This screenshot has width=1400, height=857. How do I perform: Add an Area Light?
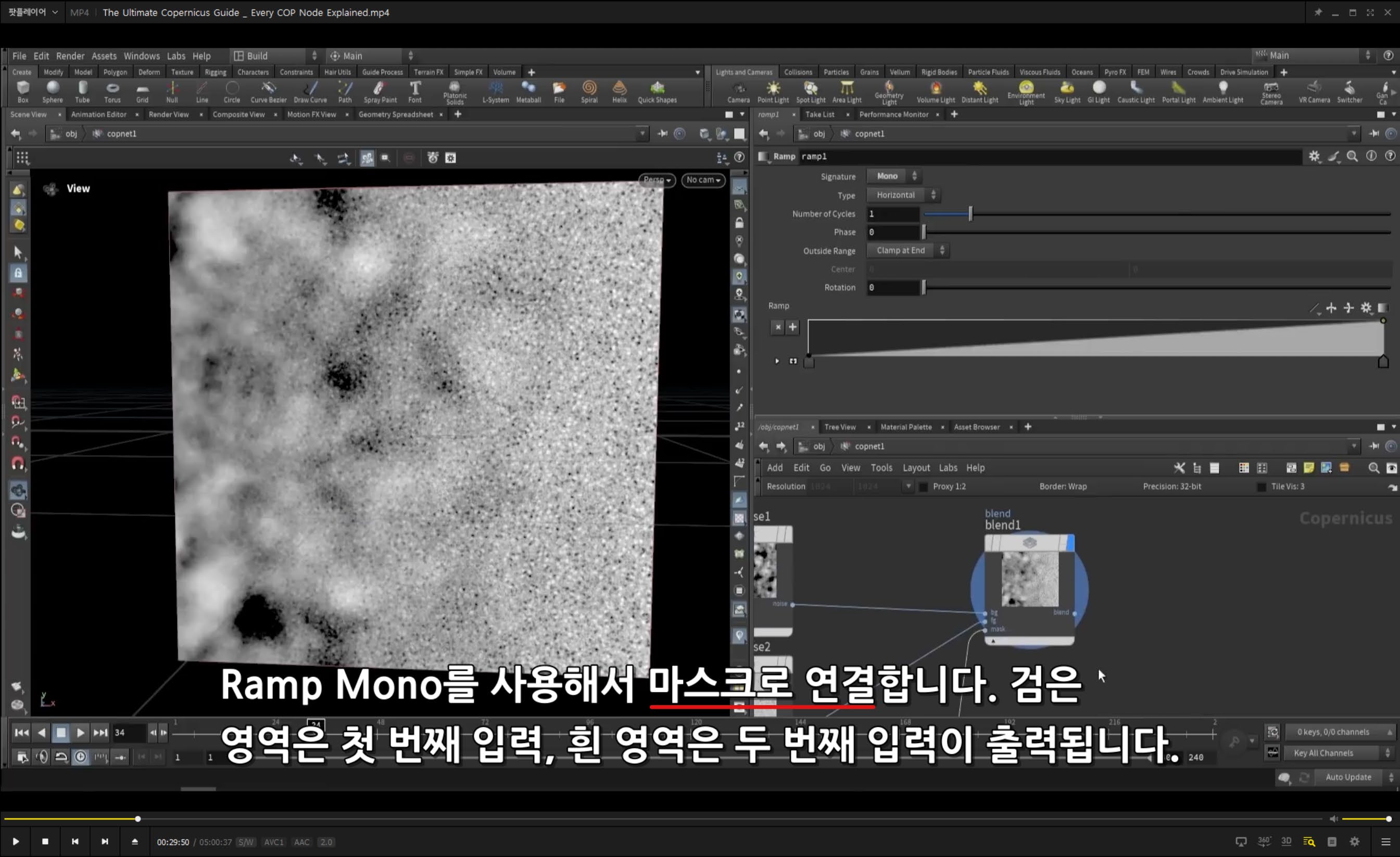click(847, 93)
